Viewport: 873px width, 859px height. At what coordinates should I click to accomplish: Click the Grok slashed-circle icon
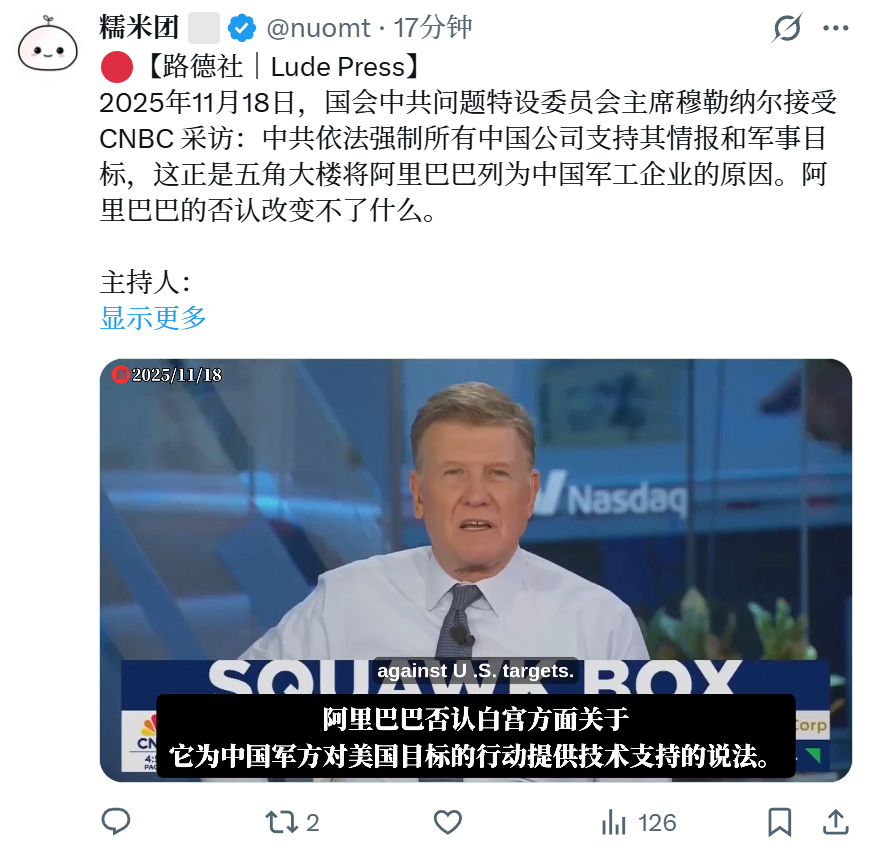[x=787, y=28]
